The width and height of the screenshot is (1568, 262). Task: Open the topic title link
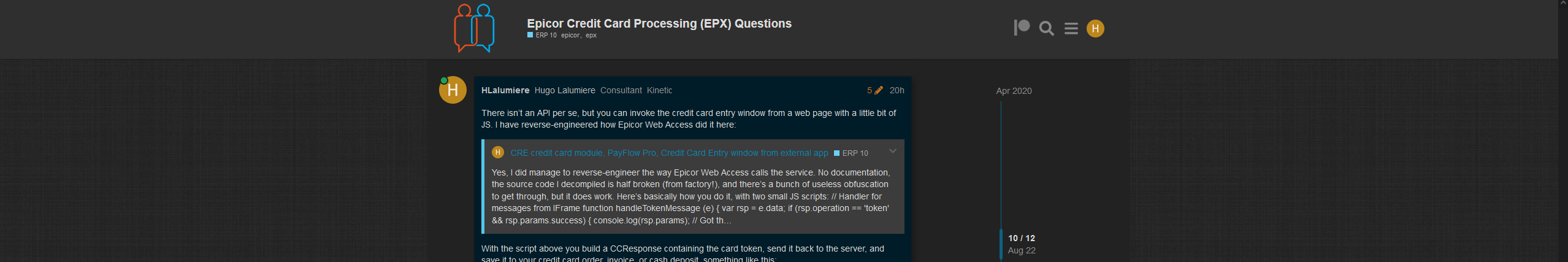click(x=659, y=23)
